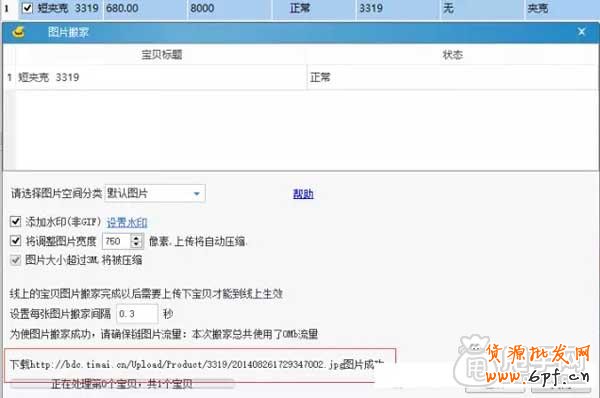
Task: Click the 680.00 price cell in background table
Action: click(x=145, y=8)
